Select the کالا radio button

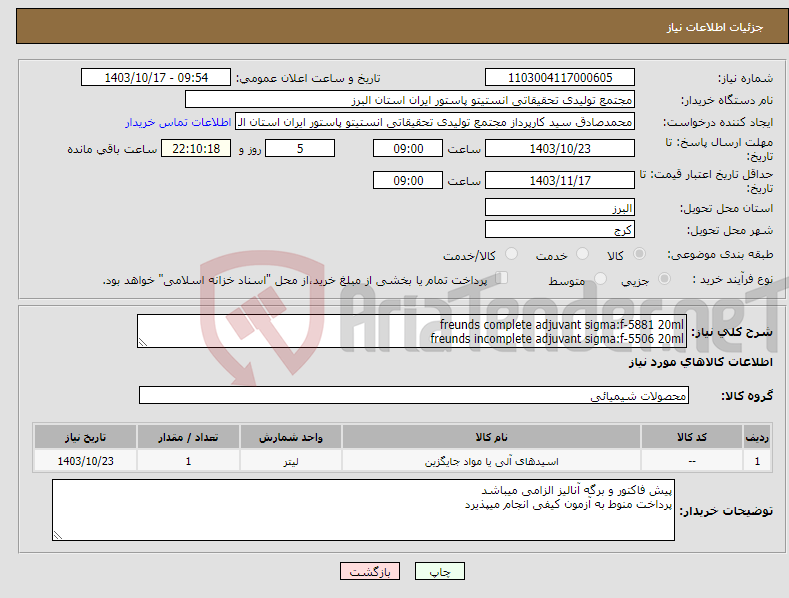(x=640, y=254)
